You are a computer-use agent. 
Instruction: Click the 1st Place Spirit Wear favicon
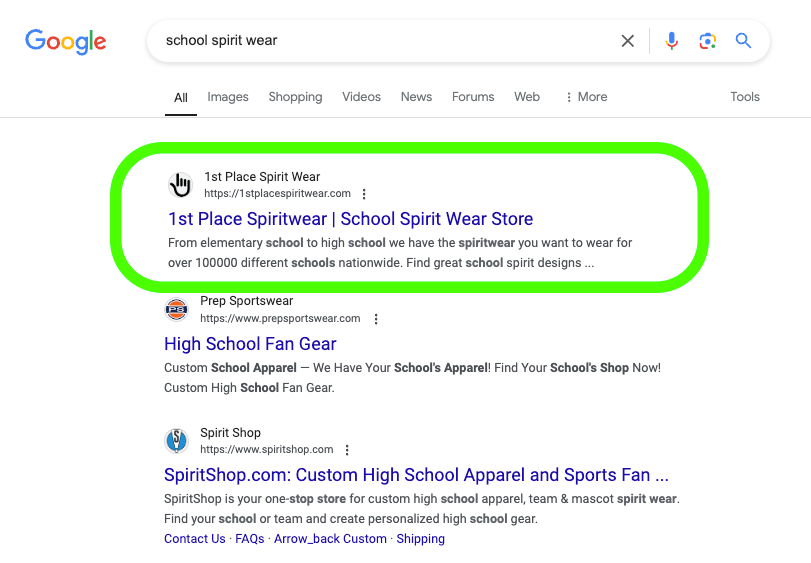180,185
